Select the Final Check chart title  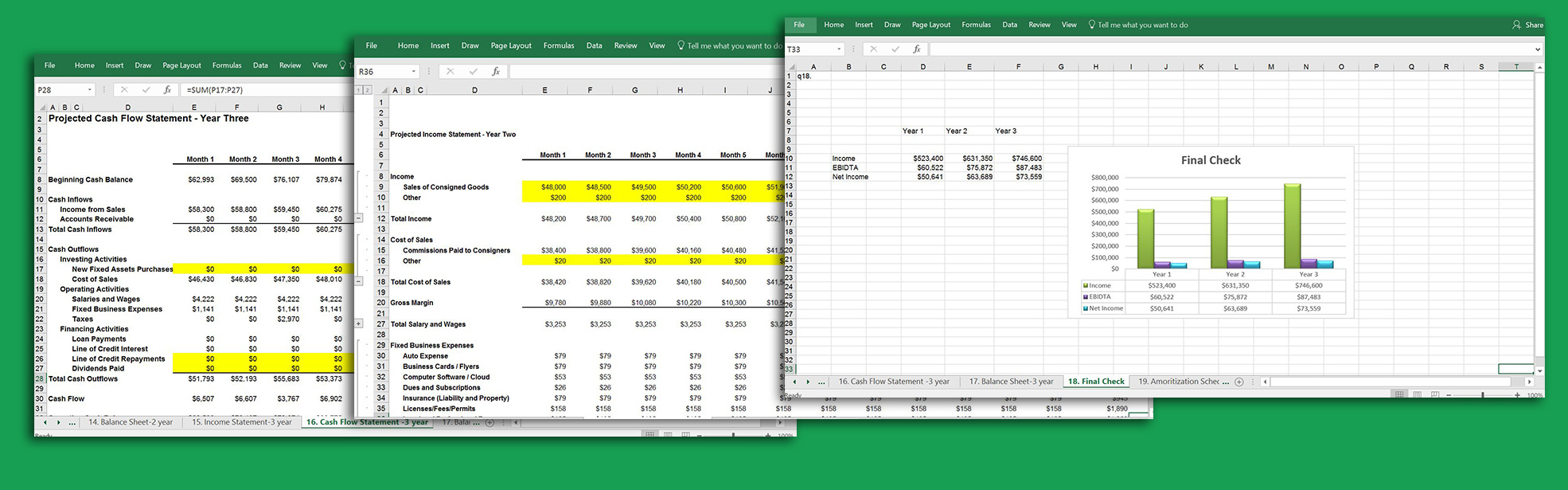(x=1211, y=160)
